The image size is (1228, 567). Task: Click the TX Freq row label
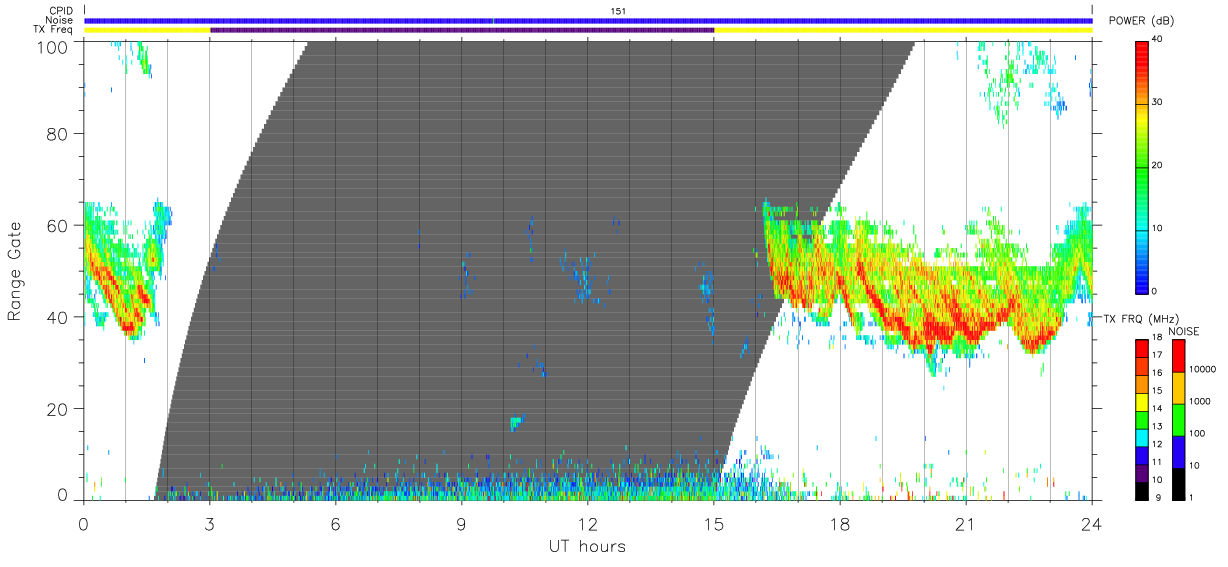click(x=54, y=29)
